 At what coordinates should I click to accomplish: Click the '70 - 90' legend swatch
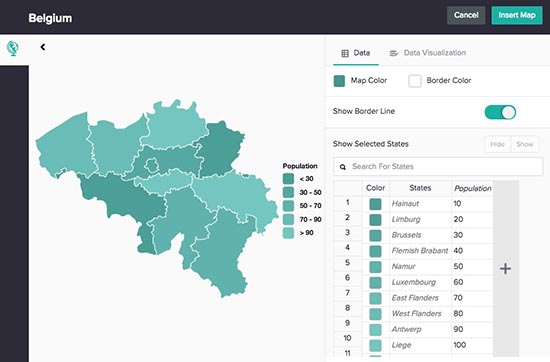coord(288,220)
